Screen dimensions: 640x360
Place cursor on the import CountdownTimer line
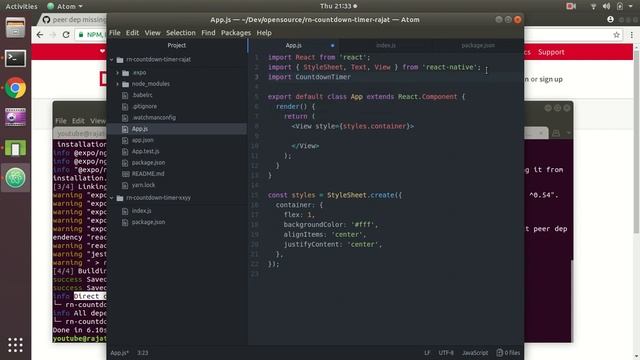click(x=309, y=77)
